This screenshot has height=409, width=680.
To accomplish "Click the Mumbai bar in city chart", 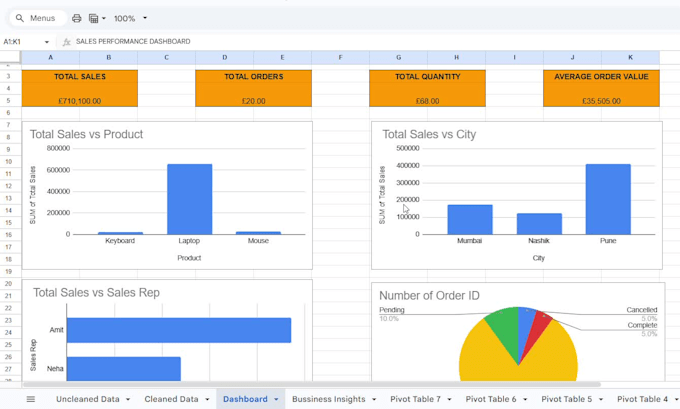I will 470,219.
